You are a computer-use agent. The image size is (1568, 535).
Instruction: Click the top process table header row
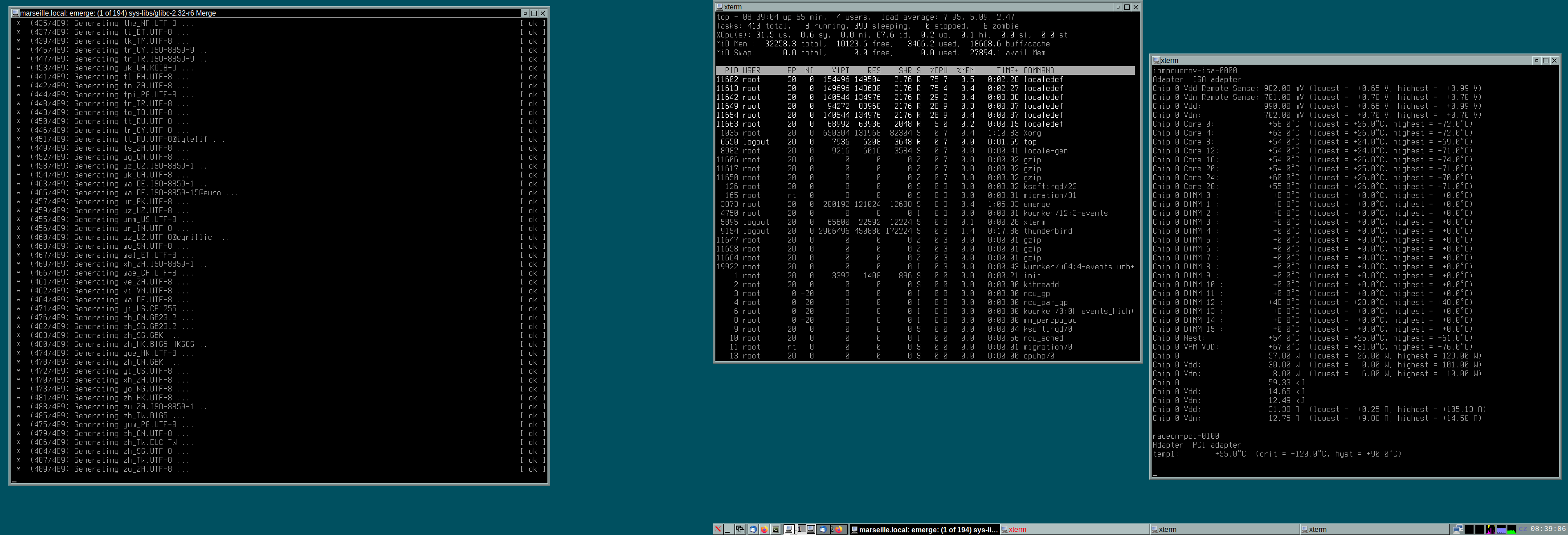(925, 71)
